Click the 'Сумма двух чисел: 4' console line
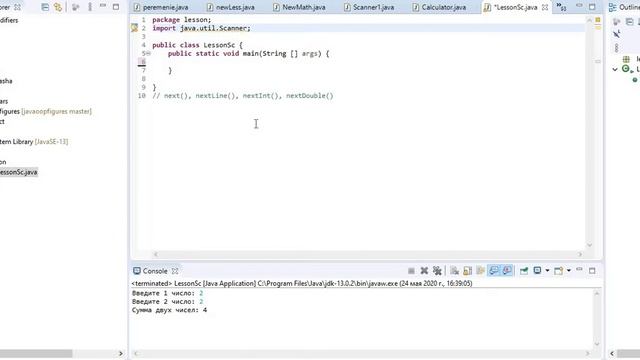This screenshot has height=360, width=640. [169, 310]
